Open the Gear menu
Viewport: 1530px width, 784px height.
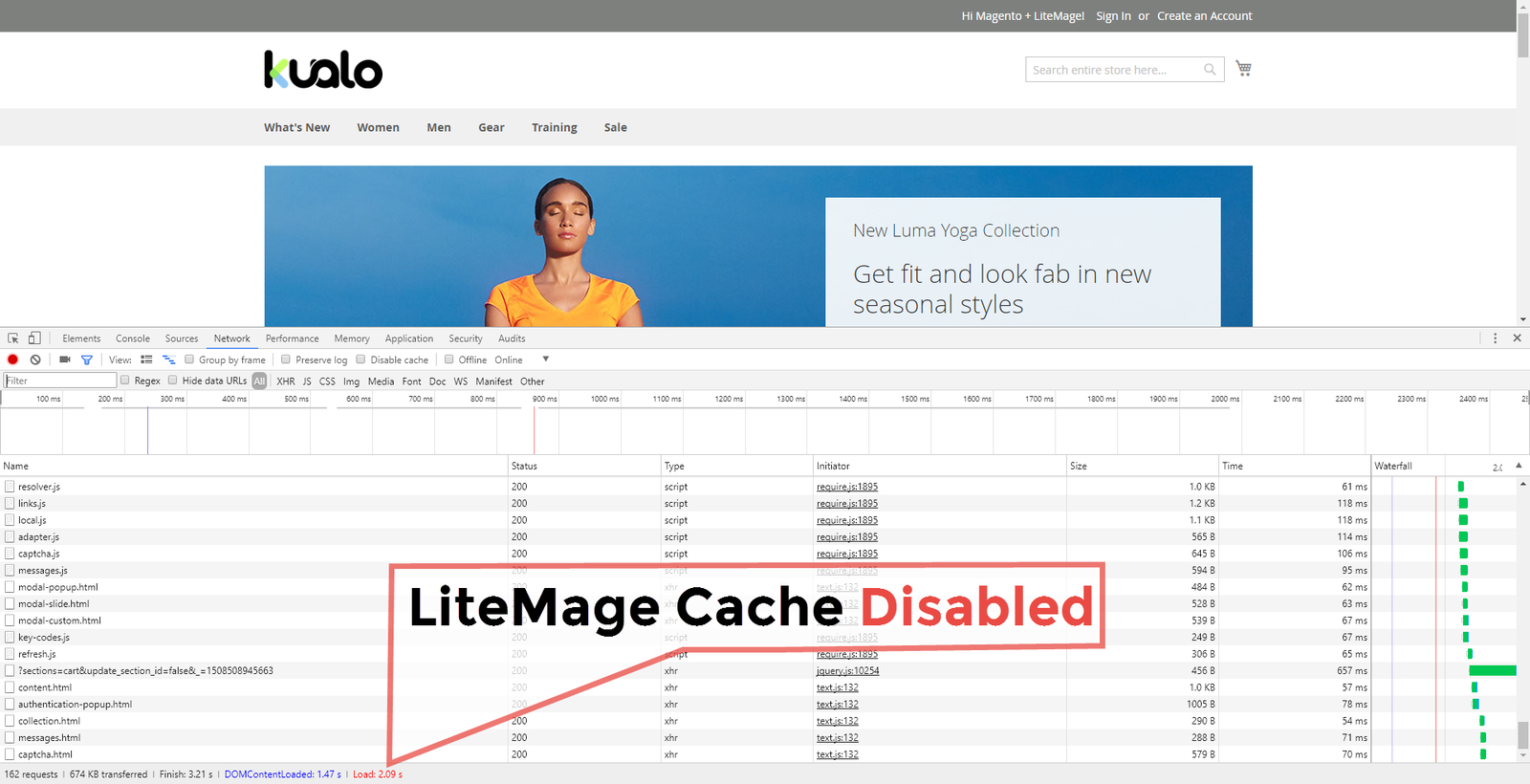[492, 127]
